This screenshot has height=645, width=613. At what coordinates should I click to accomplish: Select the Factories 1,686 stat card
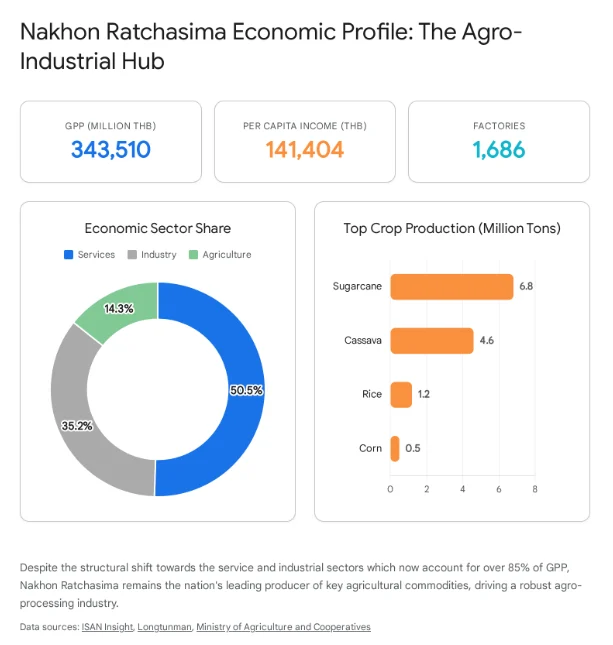tap(499, 142)
